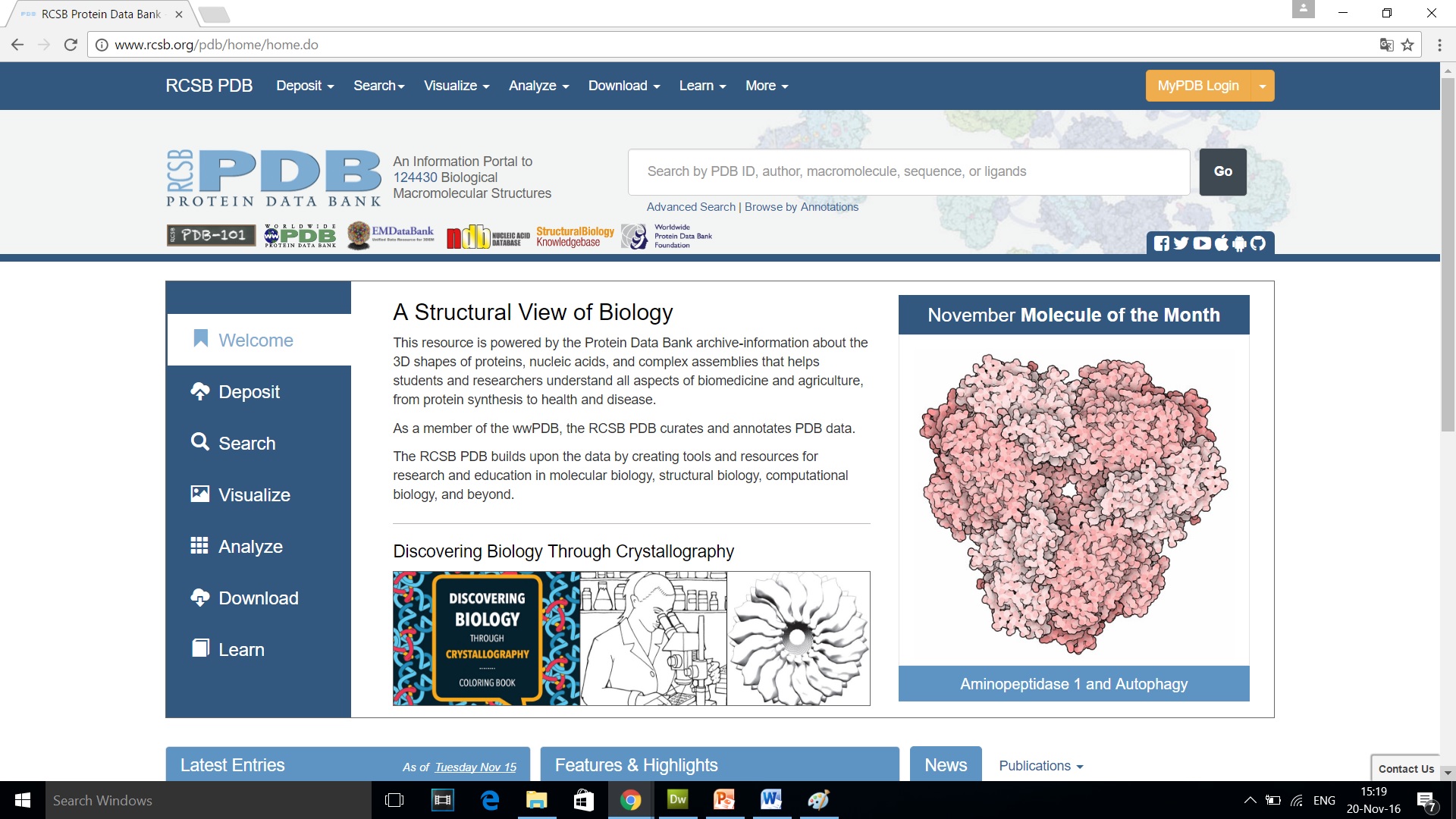Open the Advanced Search link
This screenshot has width=1456, height=819.
(x=691, y=207)
